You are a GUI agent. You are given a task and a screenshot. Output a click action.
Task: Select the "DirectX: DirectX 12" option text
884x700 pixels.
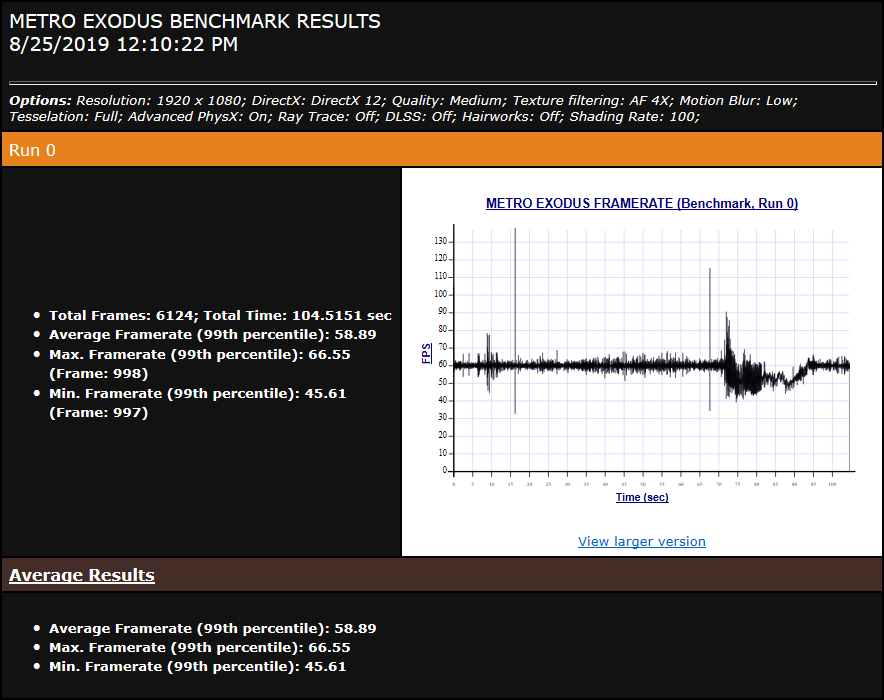tap(317, 101)
